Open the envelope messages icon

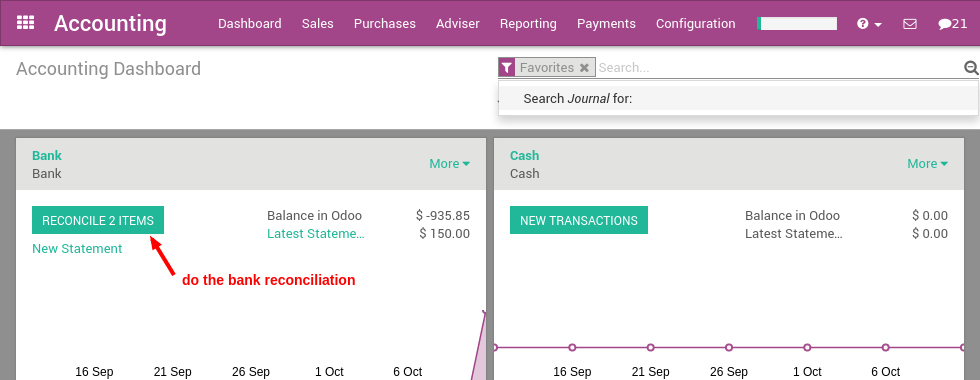[910, 24]
